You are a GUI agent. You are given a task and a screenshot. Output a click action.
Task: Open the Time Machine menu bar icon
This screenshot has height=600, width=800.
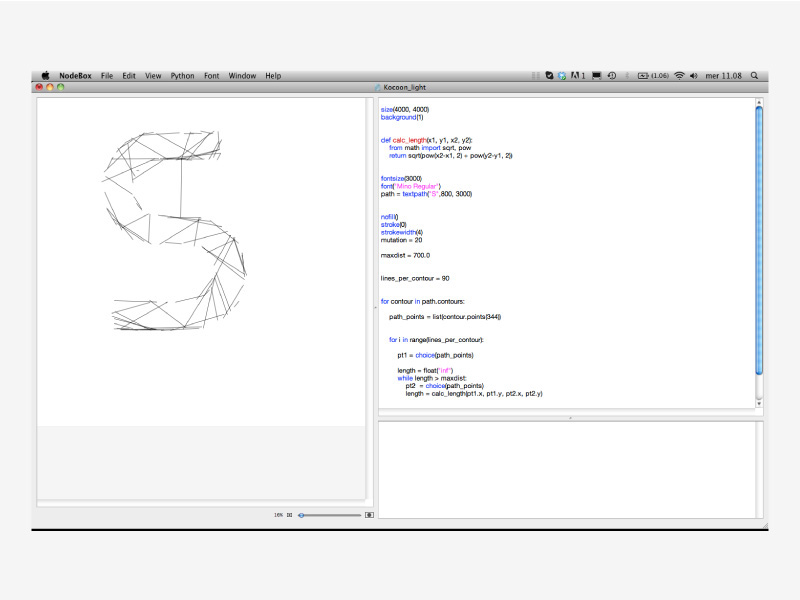coord(612,76)
